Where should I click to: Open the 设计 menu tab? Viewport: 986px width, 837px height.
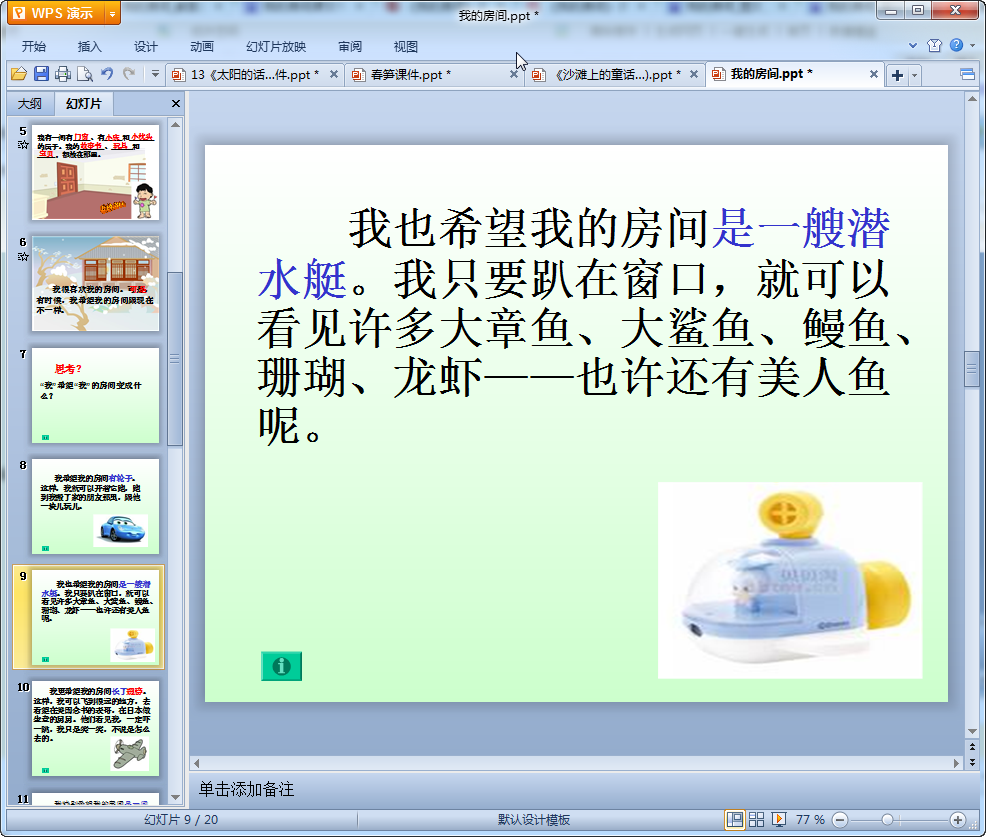click(146, 47)
